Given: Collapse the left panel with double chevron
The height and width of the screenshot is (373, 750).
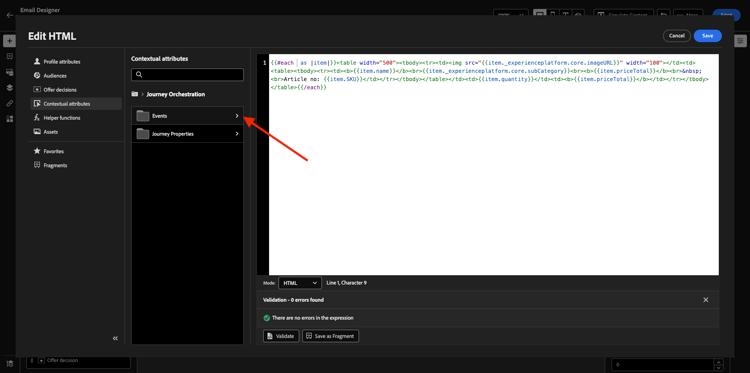Looking at the screenshot, I should pyautogui.click(x=115, y=338).
